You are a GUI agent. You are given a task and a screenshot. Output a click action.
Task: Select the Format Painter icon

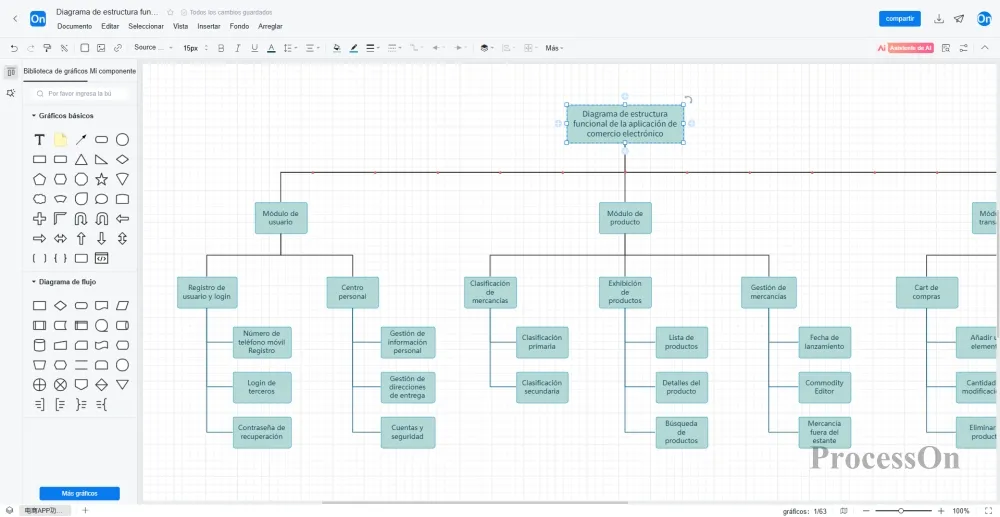(x=47, y=47)
